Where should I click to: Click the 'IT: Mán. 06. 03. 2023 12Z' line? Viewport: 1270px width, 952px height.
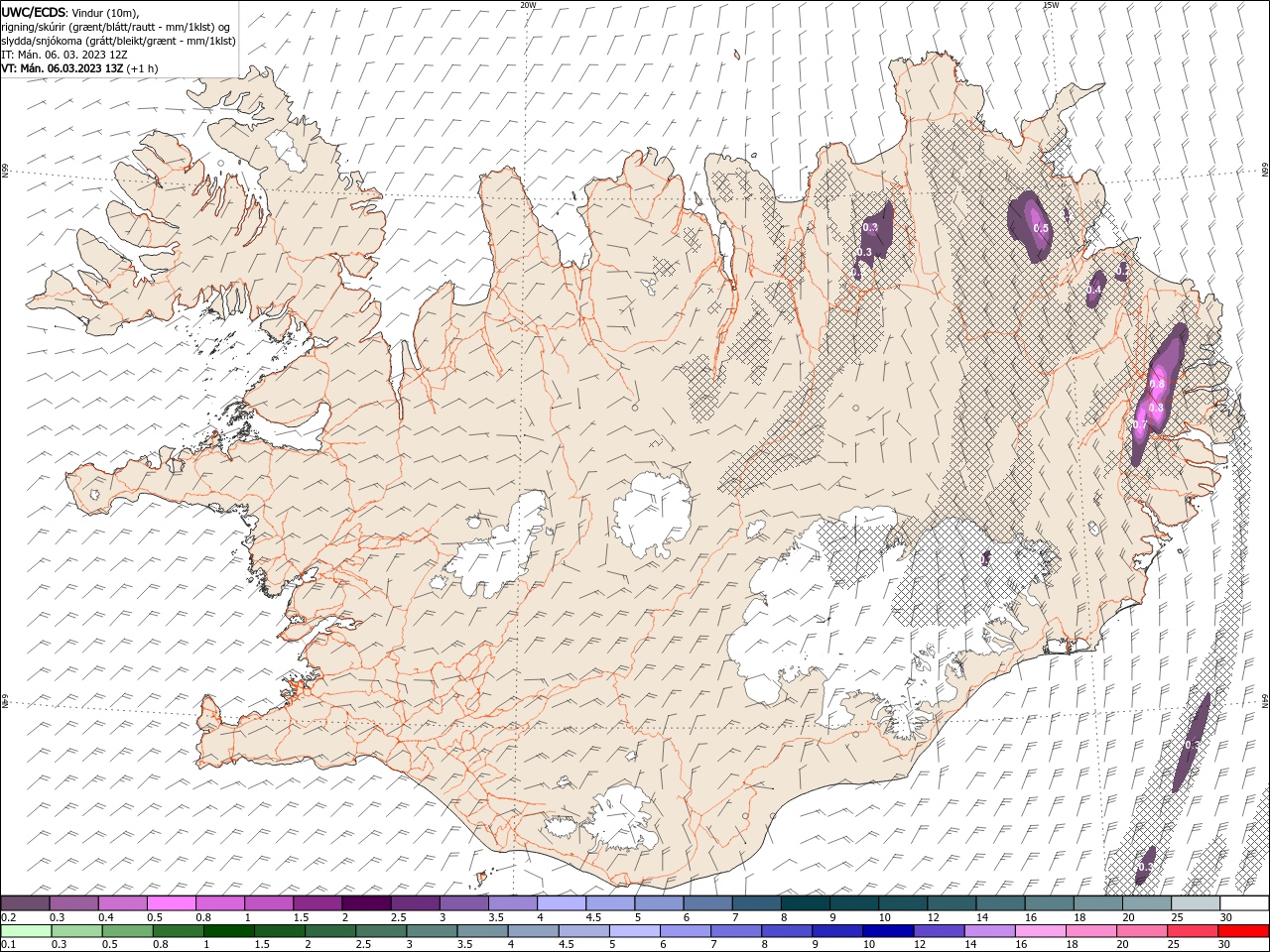coord(65,55)
